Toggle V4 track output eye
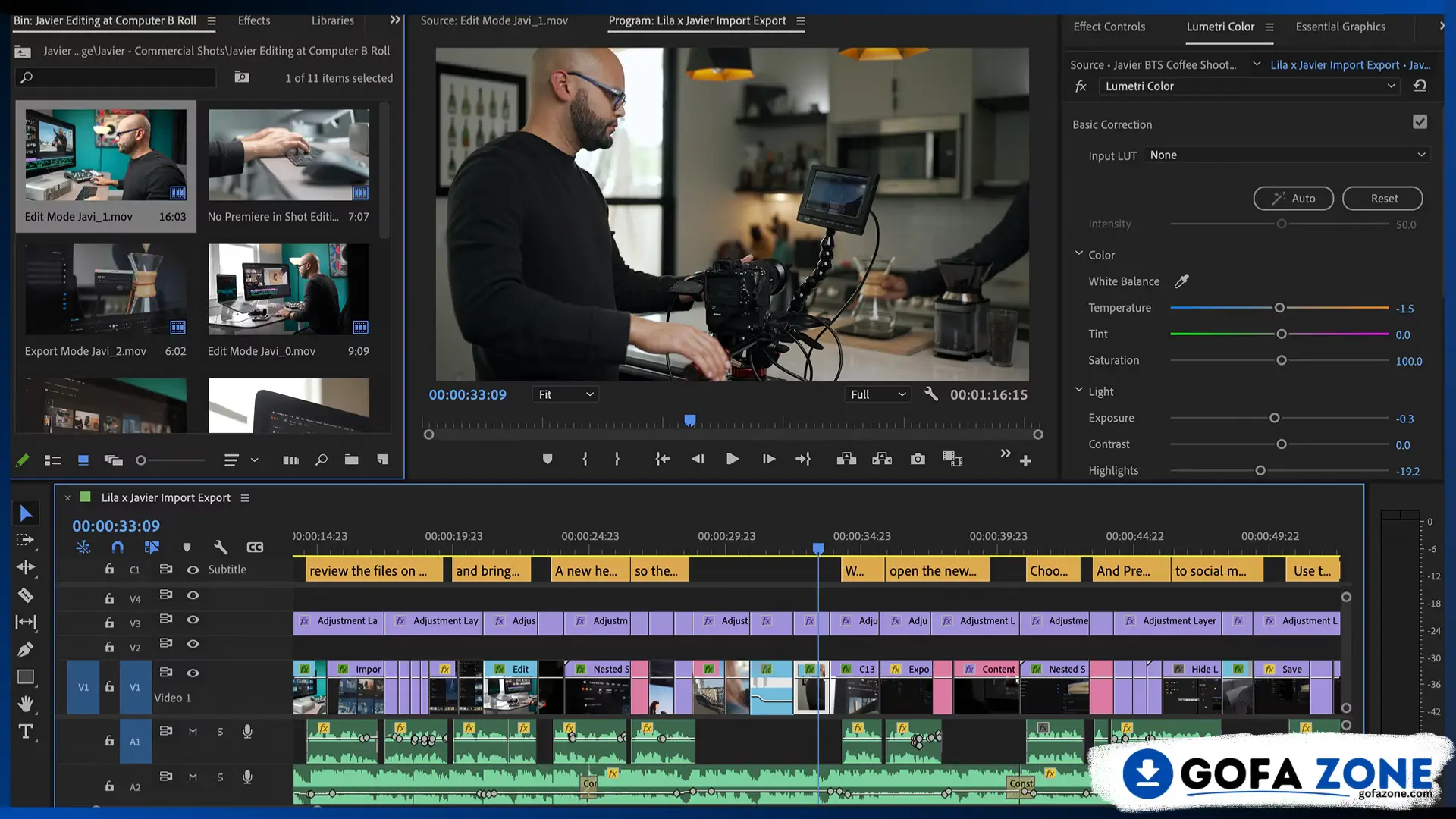Screen dimensions: 1456x819 click(x=193, y=595)
